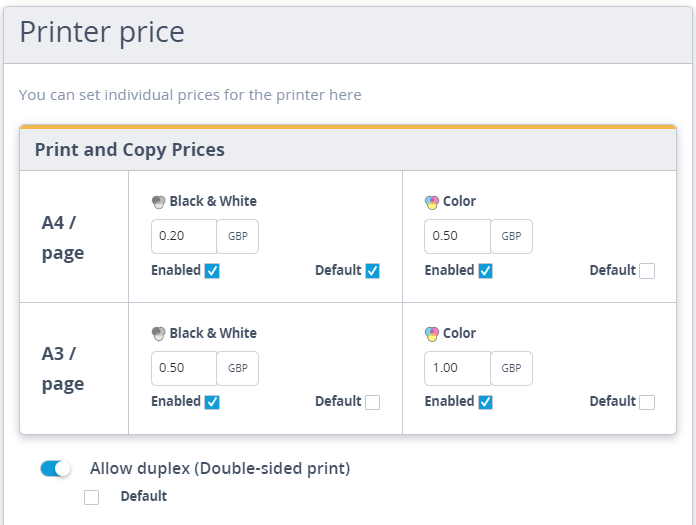Viewport: 696px width, 525px height.
Task: Toggle Allow duplex switch off
Action: coord(55,469)
